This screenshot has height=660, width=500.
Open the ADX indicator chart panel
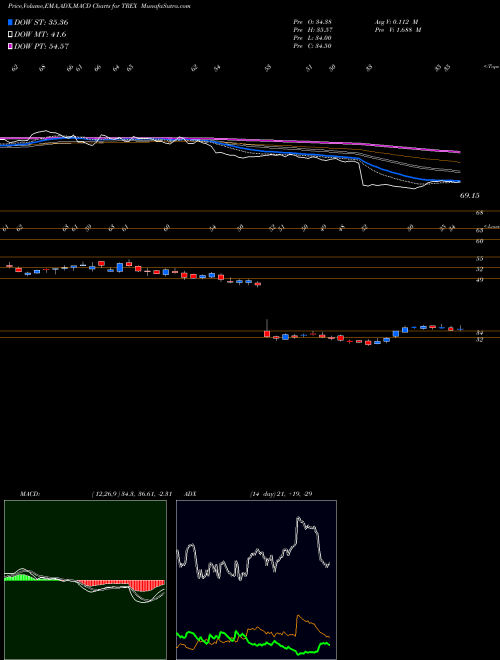coord(256,580)
